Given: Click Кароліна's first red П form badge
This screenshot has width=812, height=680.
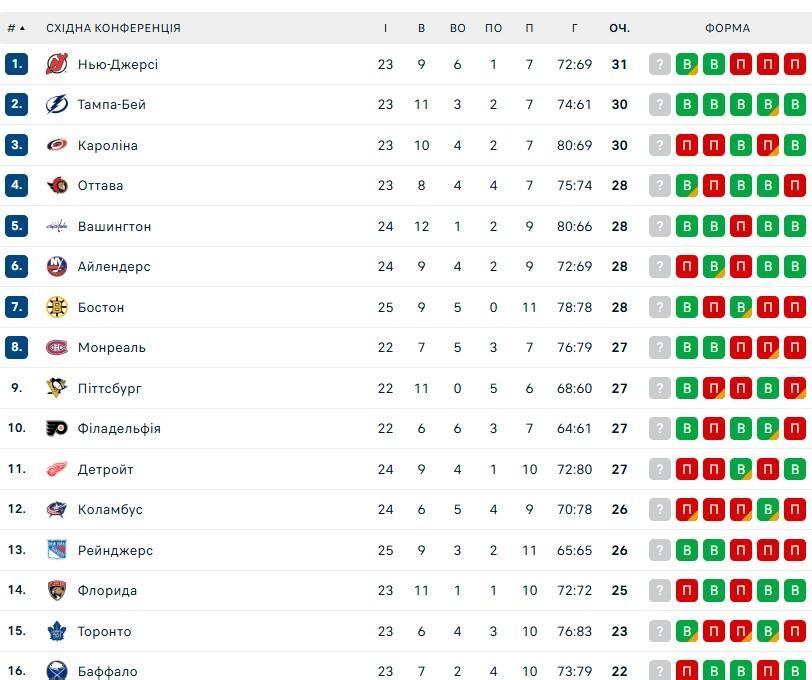Looking at the screenshot, I should coord(687,145).
